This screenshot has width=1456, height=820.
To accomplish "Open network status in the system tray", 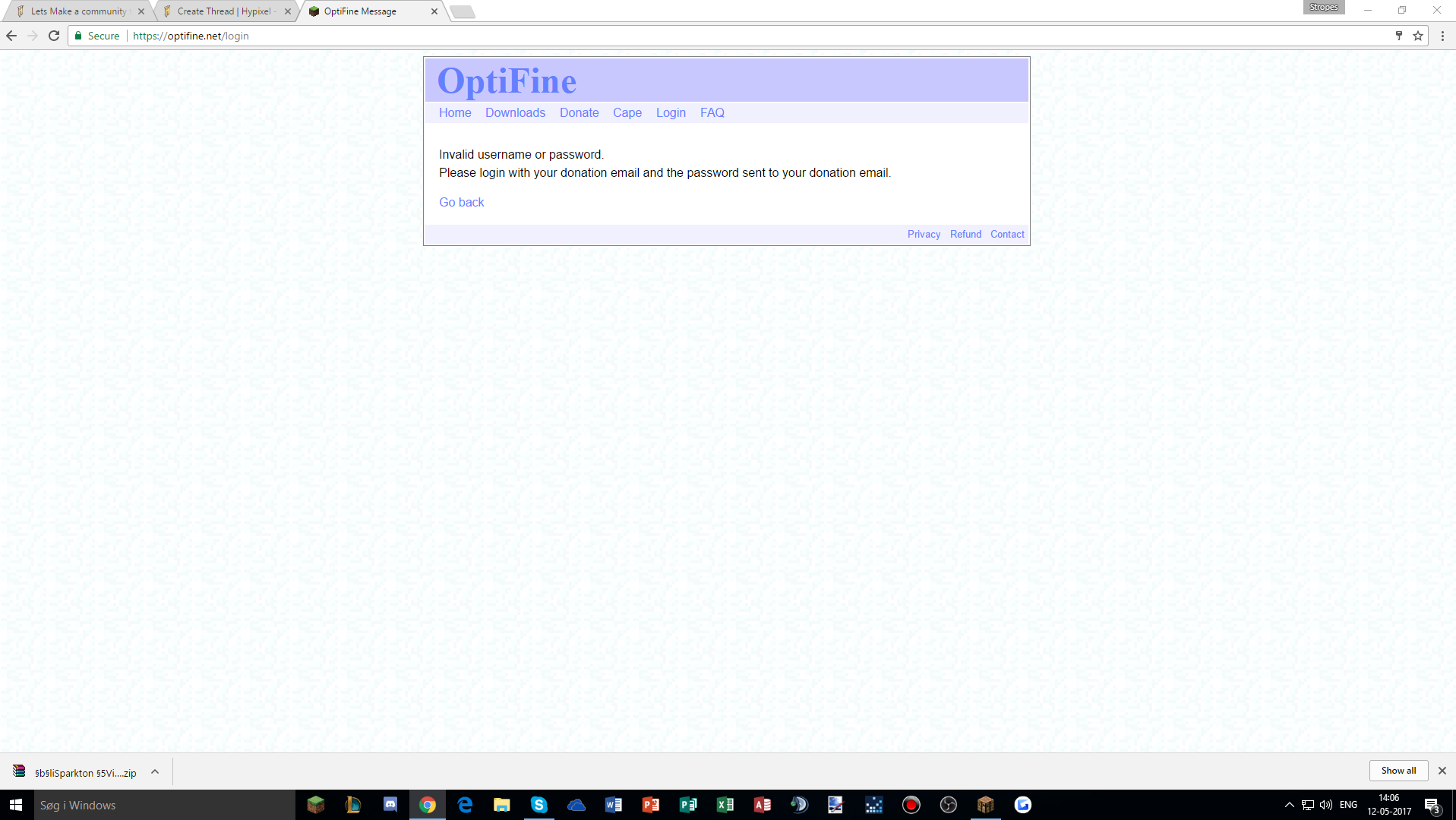I will click(1308, 805).
